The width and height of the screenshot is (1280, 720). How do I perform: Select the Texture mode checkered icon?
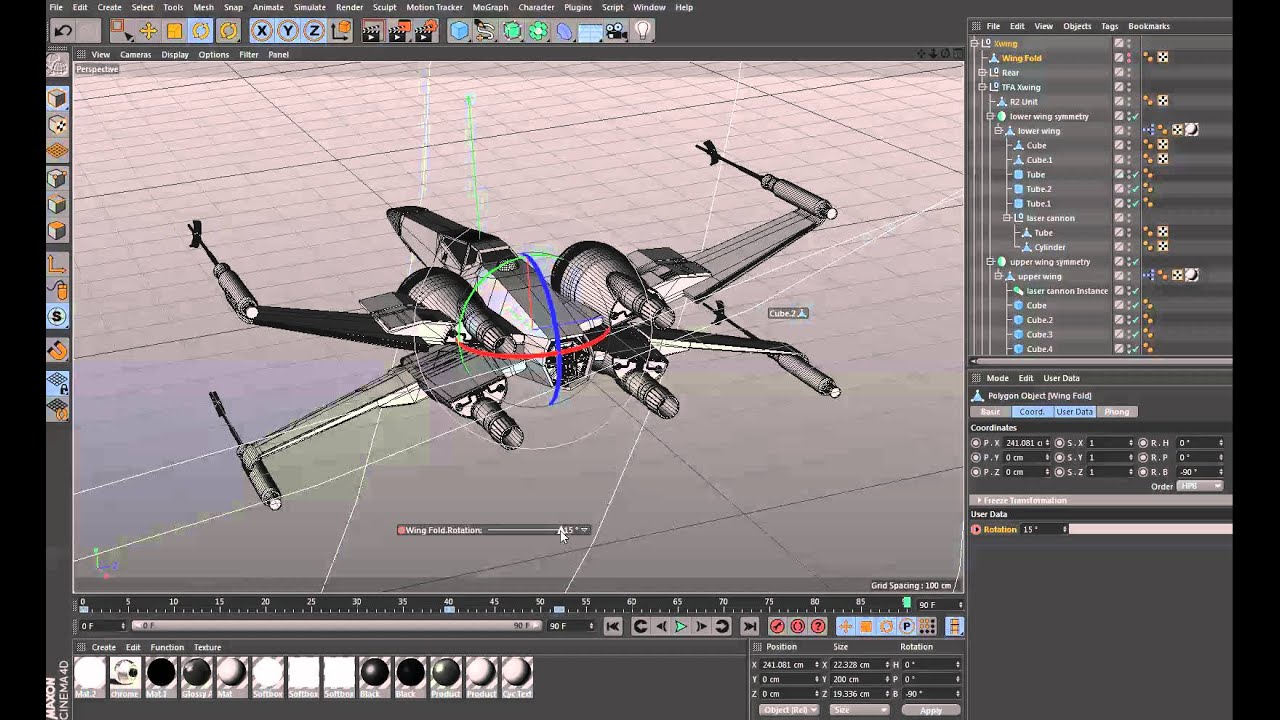58,125
